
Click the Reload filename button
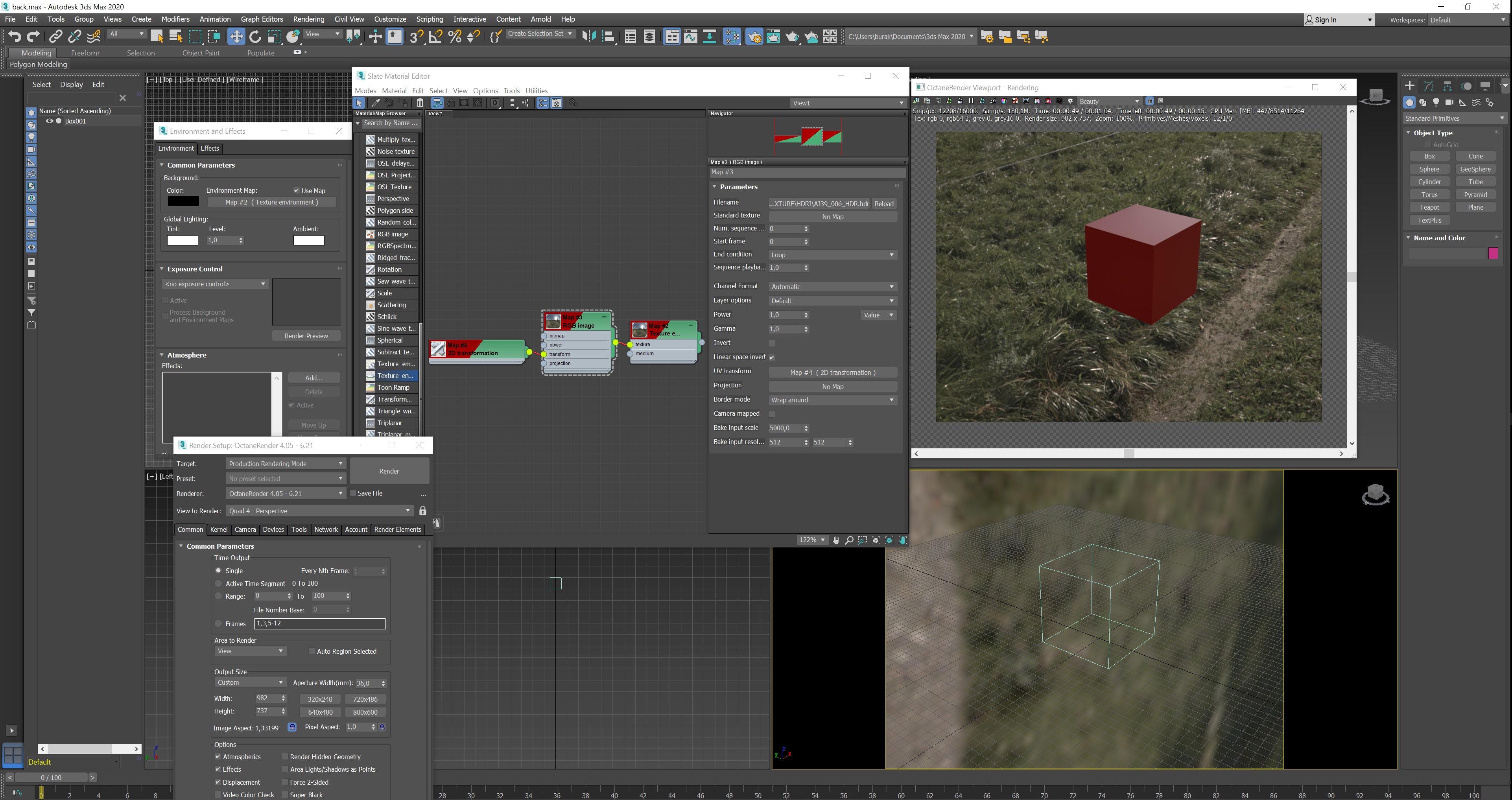tap(883, 204)
